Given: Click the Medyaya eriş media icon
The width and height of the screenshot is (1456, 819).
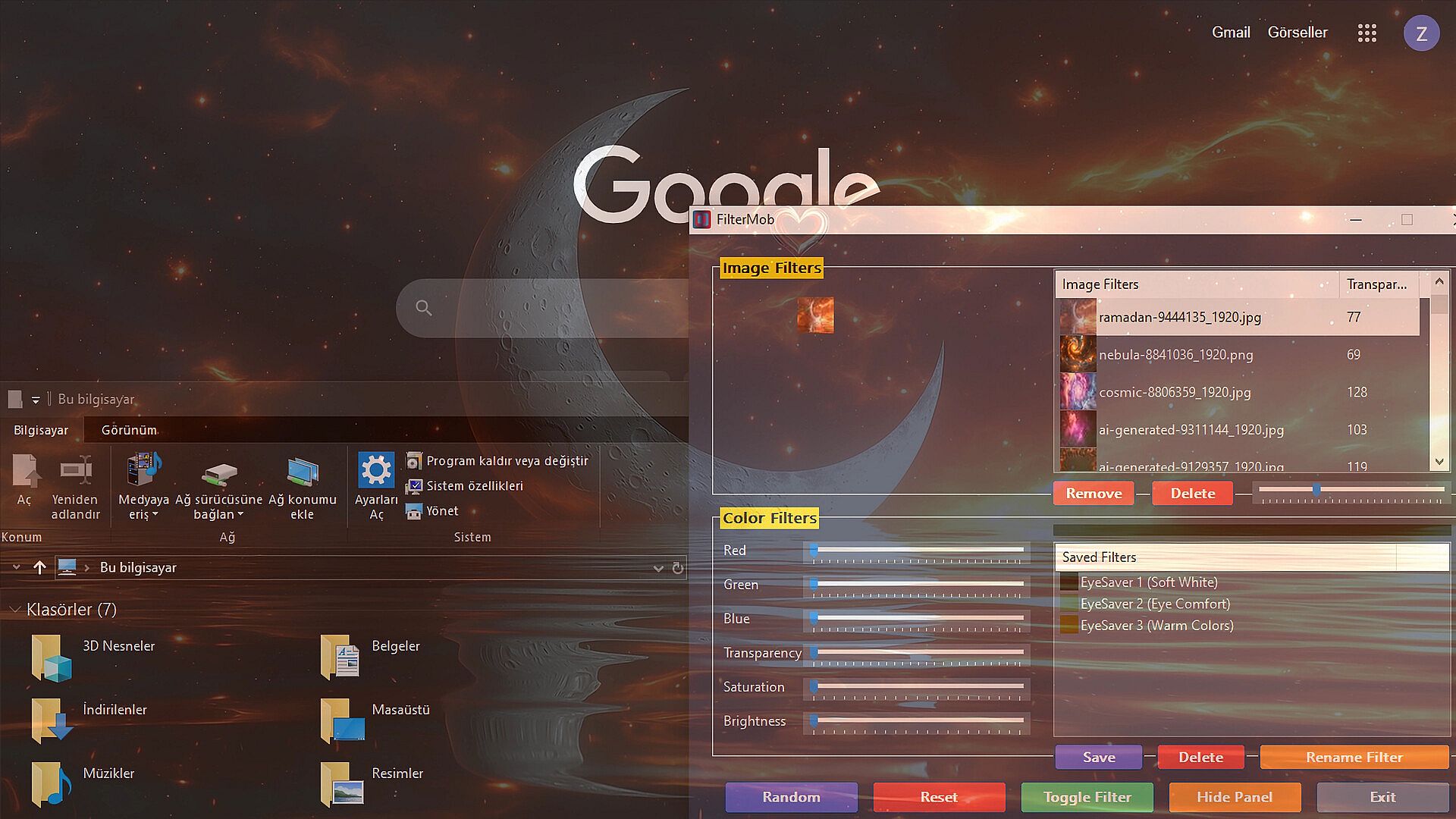Looking at the screenshot, I should 143,470.
